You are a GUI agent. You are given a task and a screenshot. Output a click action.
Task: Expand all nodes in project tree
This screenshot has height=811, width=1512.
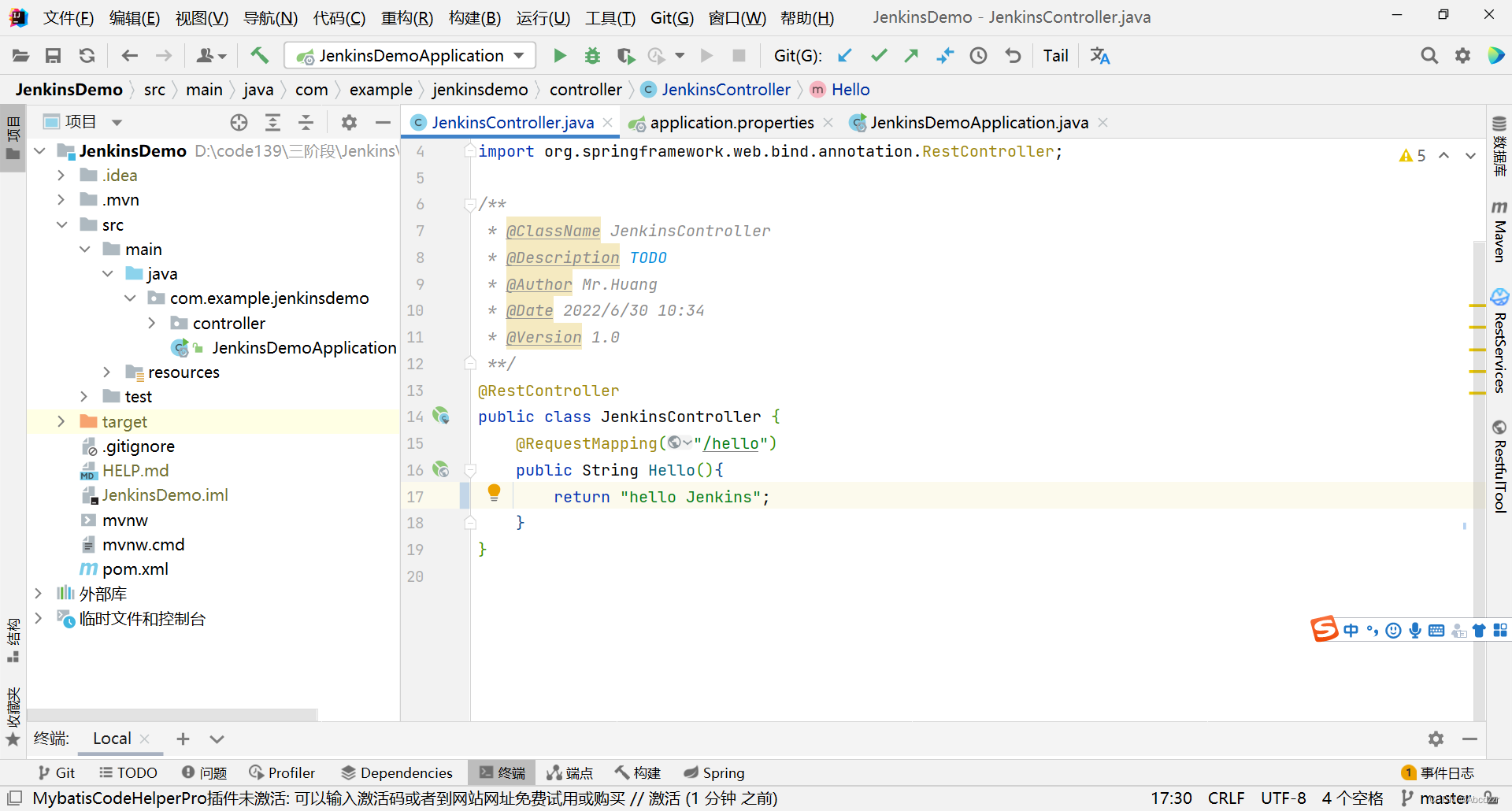click(x=272, y=122)
